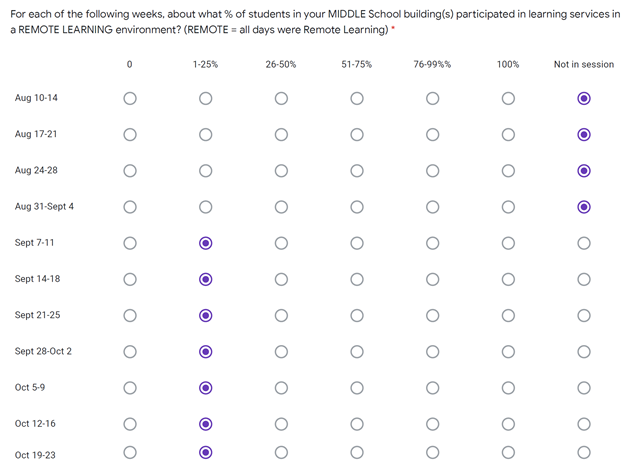Mark Sept 21-25 as Not in session

(x=584, y=316)
